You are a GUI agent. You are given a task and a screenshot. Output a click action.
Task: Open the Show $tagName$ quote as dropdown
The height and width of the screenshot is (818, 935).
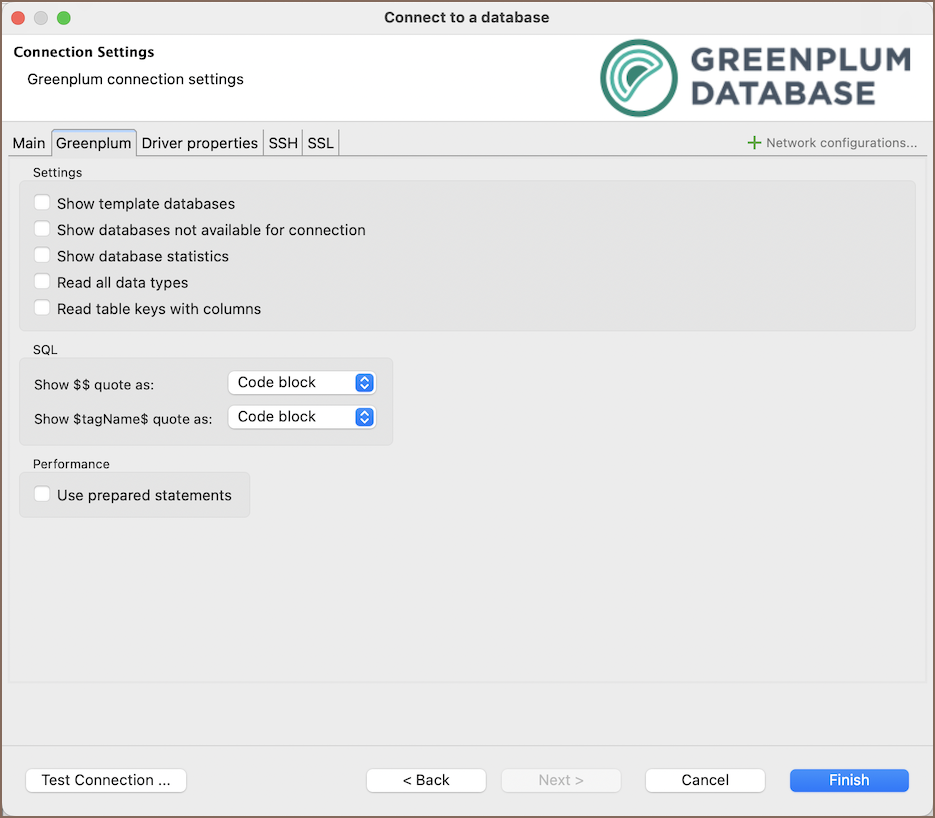pyautogui.click(x=301, y=417)
